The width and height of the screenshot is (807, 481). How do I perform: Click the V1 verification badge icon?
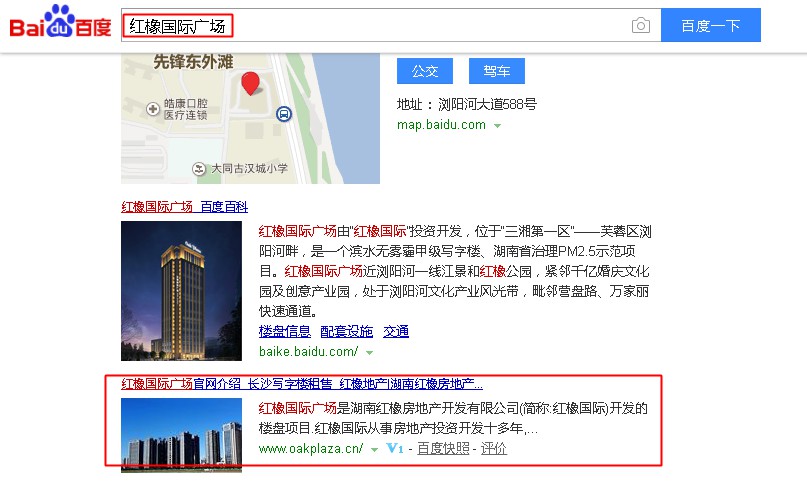(x=394, y=449)
